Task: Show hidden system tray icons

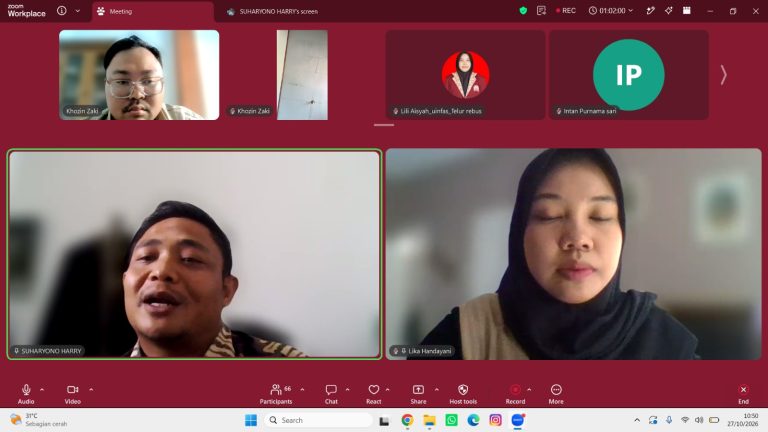Action: point(637,420)
